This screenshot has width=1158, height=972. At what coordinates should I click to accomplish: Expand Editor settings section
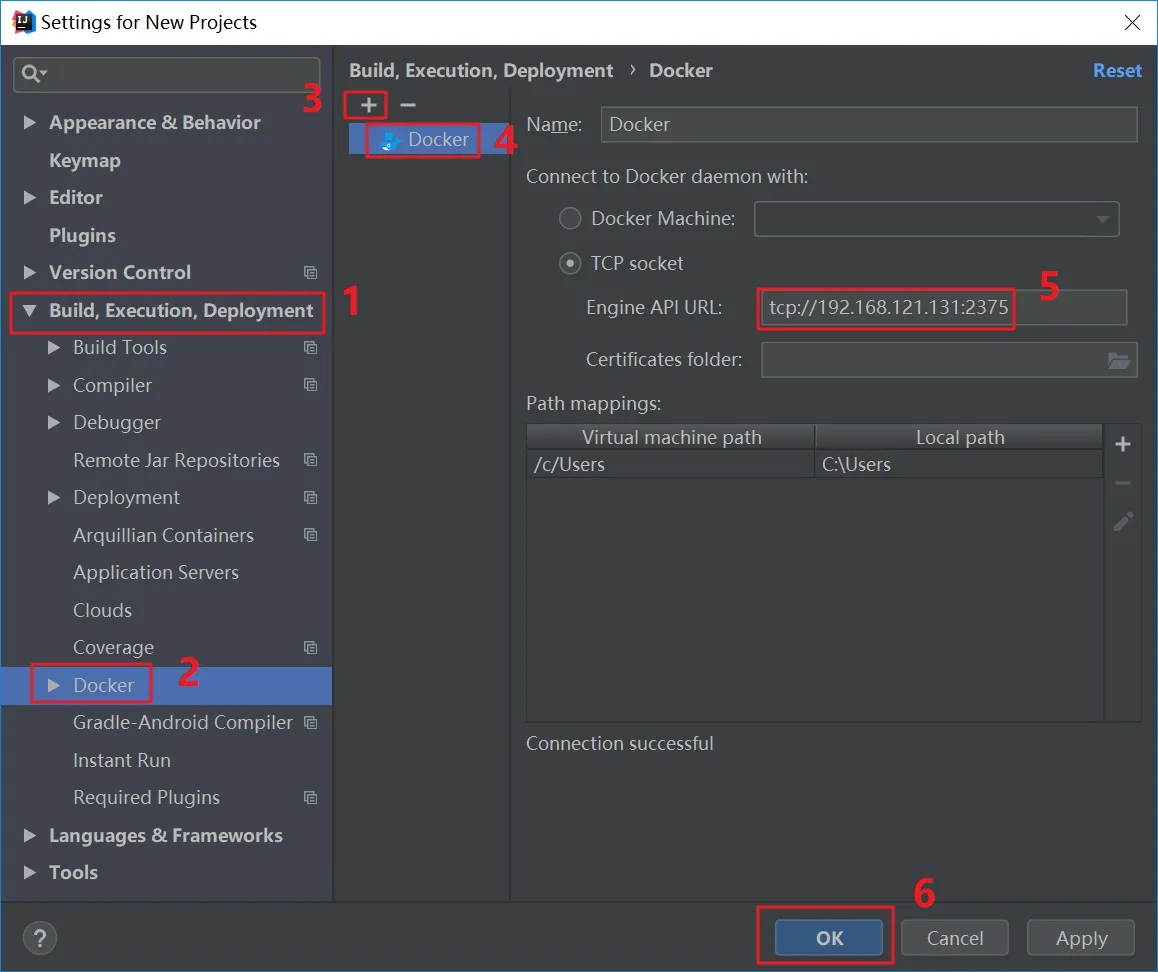coord(30,197)
